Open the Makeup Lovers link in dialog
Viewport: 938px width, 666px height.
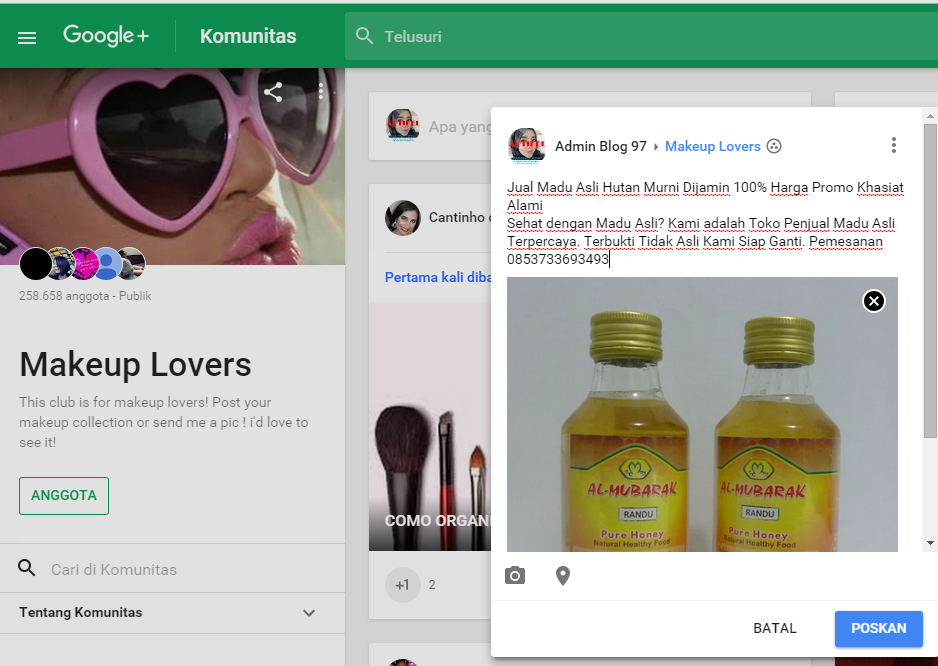click(712, 147)
